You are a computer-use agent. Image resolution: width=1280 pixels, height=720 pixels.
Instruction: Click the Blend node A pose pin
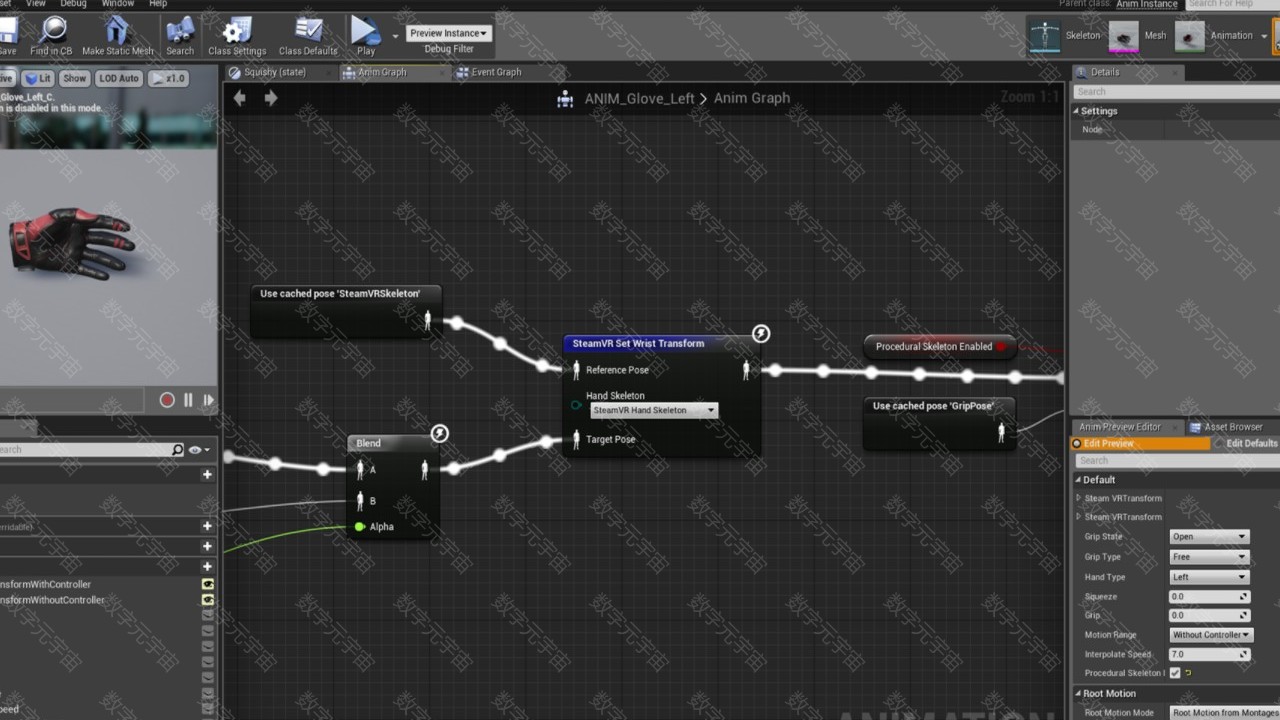(361, 469)
